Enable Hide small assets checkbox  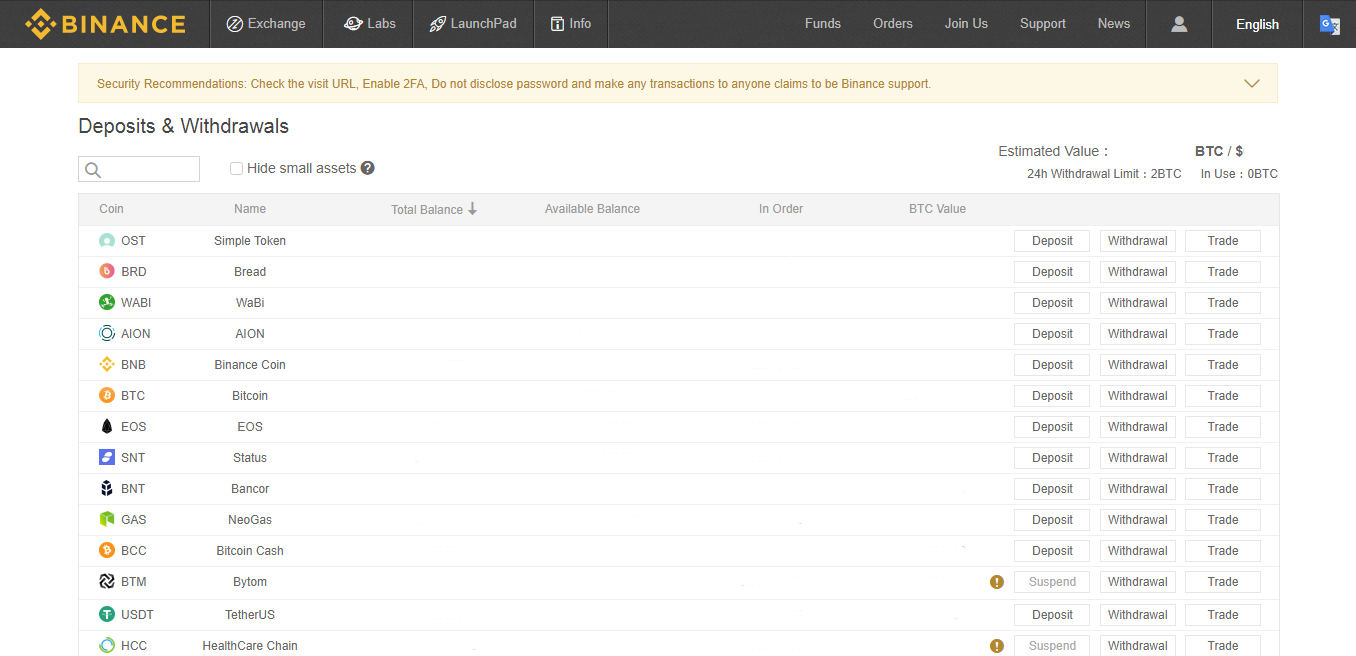(237, 169)
